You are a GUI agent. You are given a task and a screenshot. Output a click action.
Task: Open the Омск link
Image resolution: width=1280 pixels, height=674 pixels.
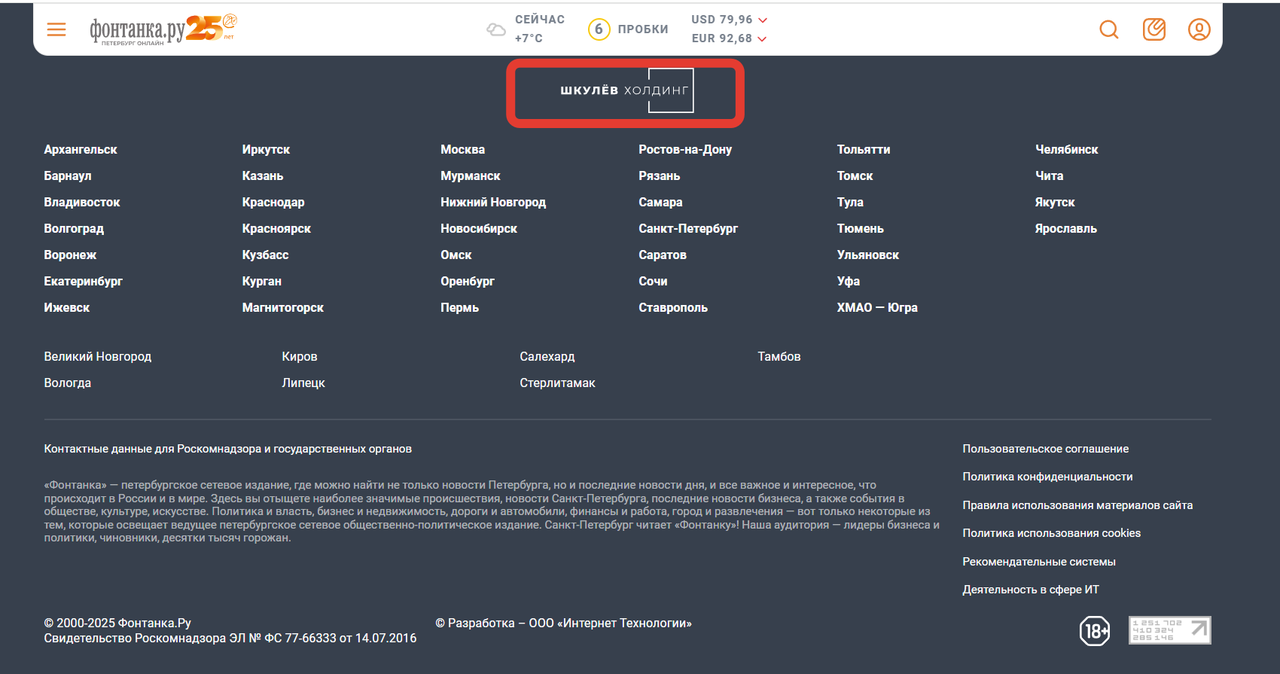tap(456, 255)
